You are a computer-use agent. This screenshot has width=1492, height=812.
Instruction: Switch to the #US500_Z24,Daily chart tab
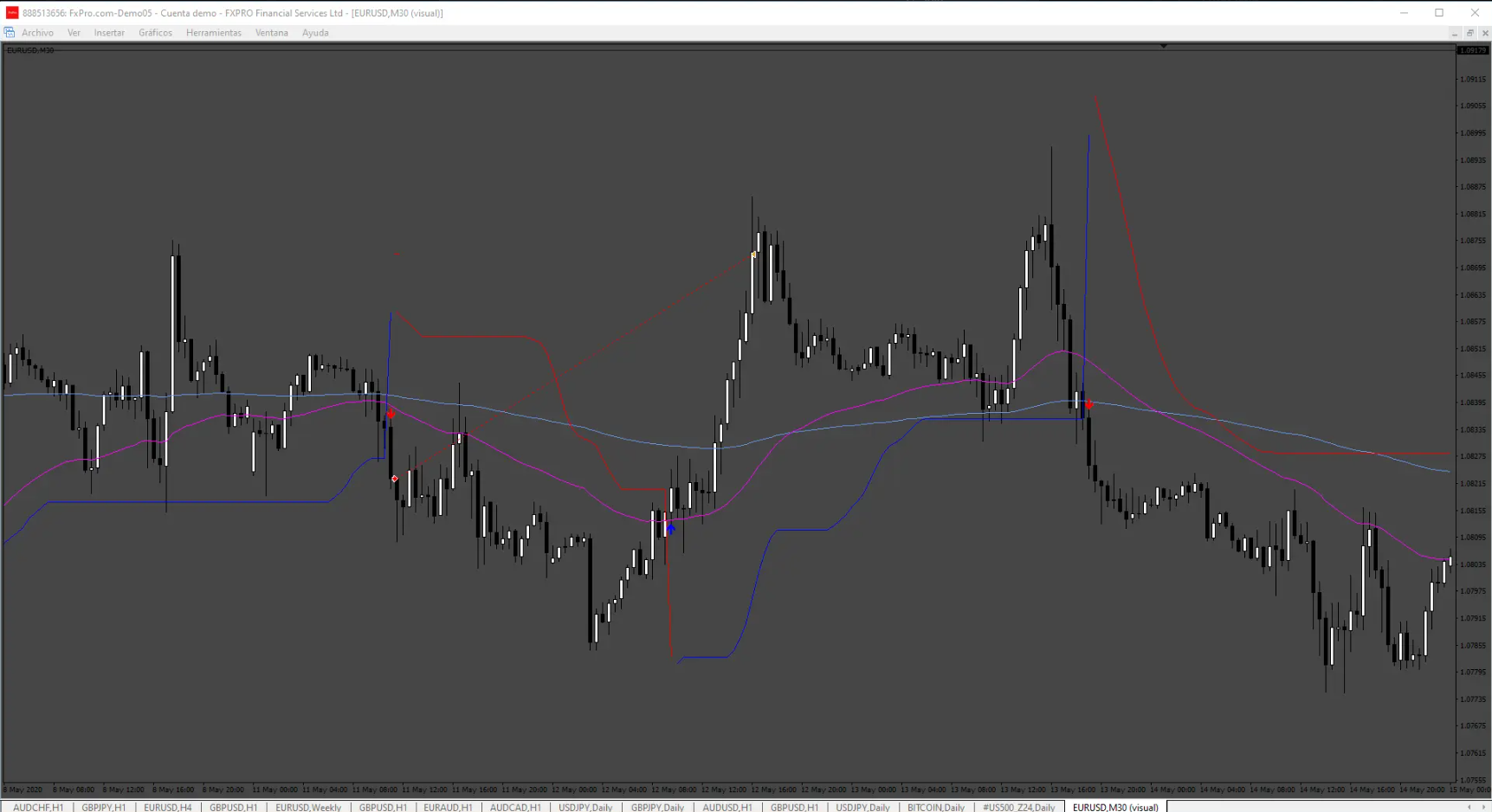click(x=1019, y=807)
